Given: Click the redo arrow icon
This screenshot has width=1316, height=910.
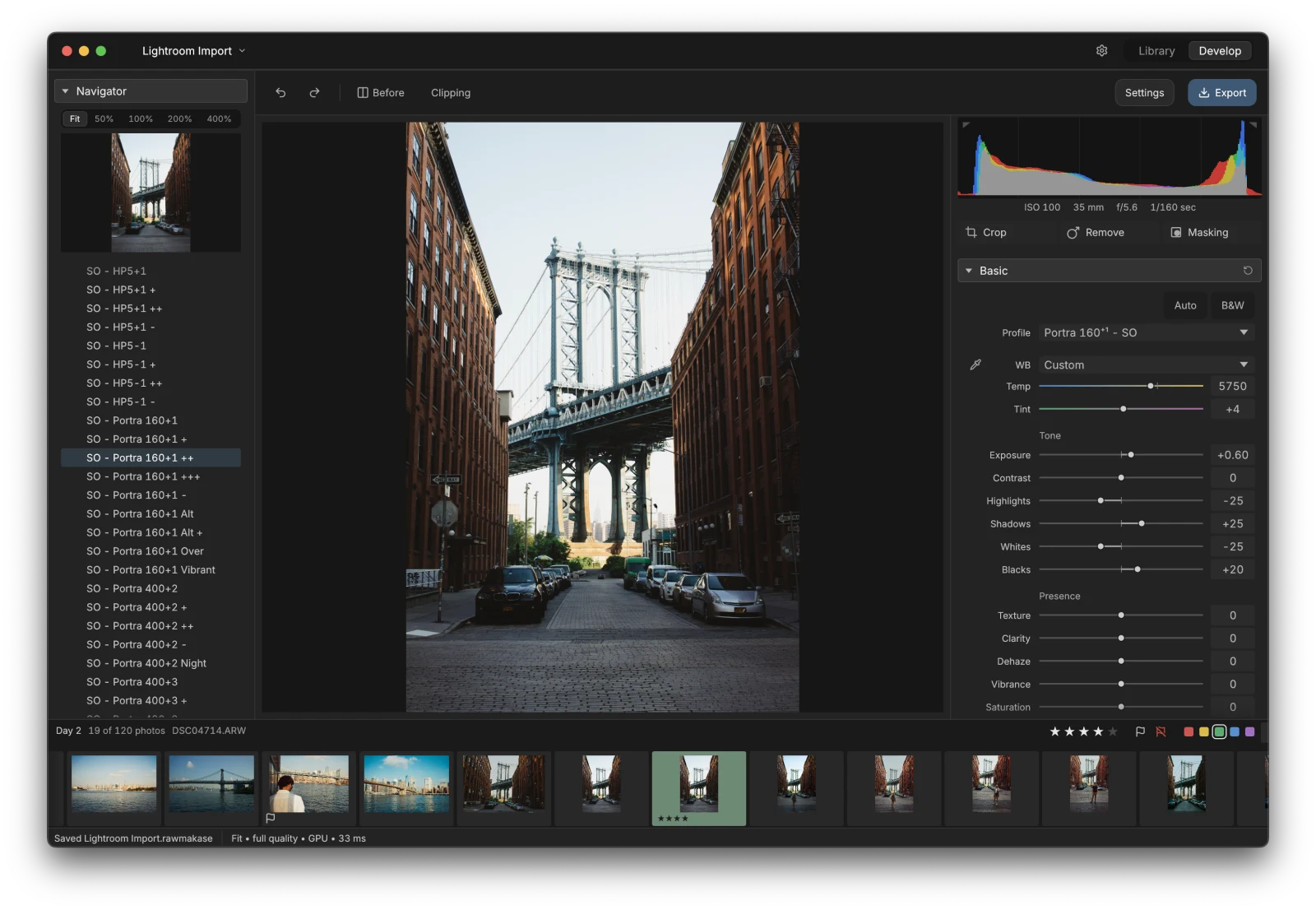Looking at the screenshot, I should [x=314, y=93].
